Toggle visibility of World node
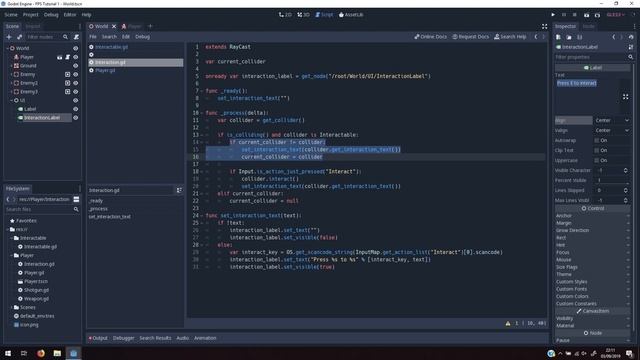The width and height of the screenshot is (640, 360). 76,48
